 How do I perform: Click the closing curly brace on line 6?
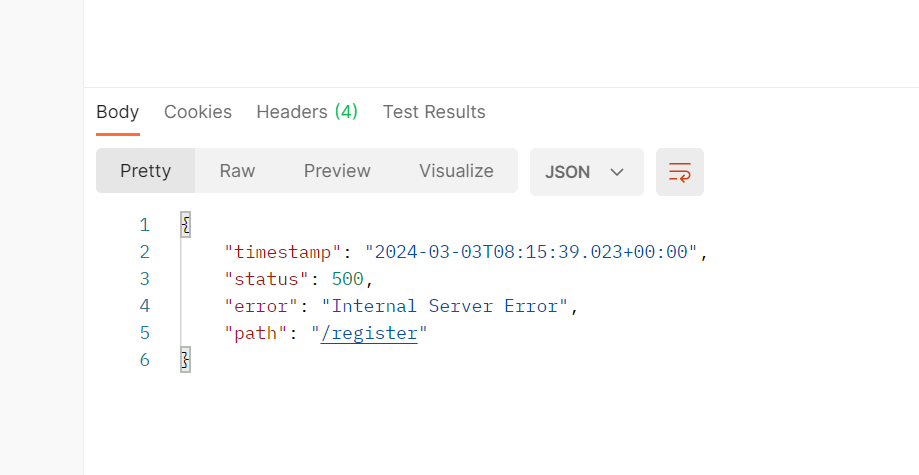click(185, 360)
